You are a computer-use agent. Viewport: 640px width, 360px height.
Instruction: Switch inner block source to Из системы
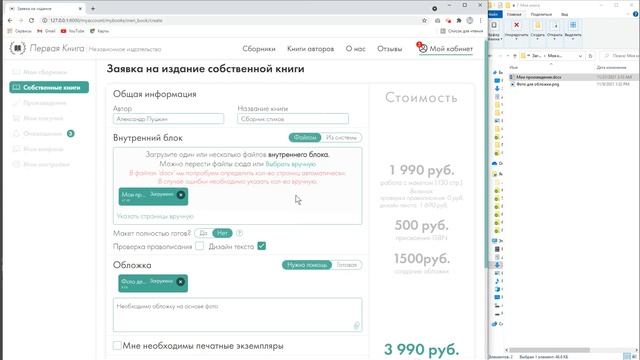pos(341,138)
